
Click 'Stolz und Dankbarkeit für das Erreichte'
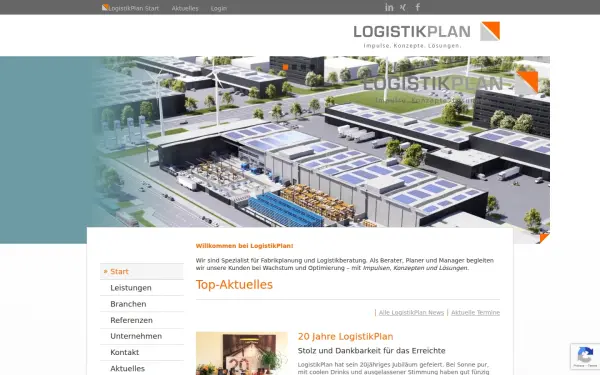(372, 351)
